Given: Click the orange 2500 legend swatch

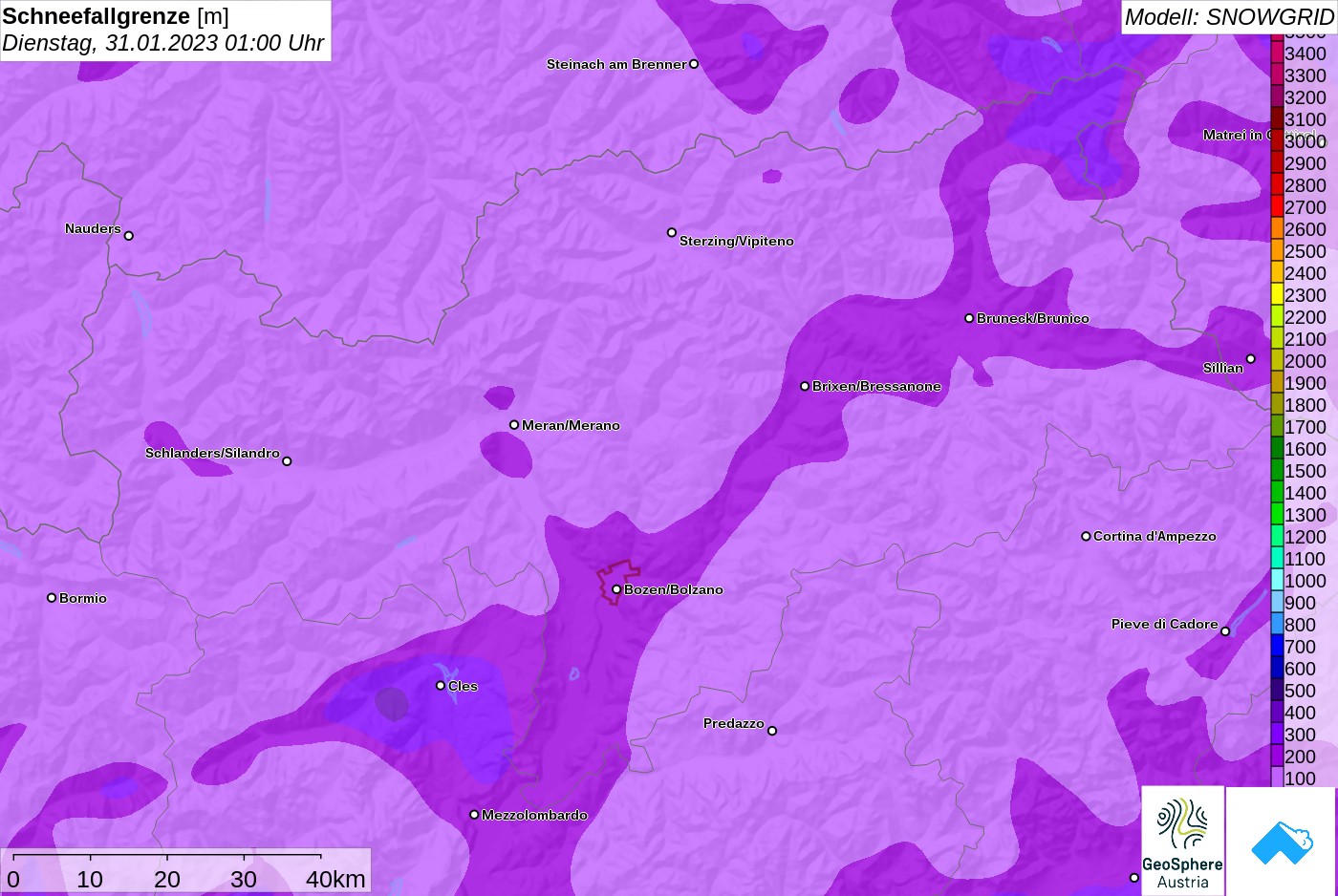Looking at the screenshot, I should coord(1277,250).
